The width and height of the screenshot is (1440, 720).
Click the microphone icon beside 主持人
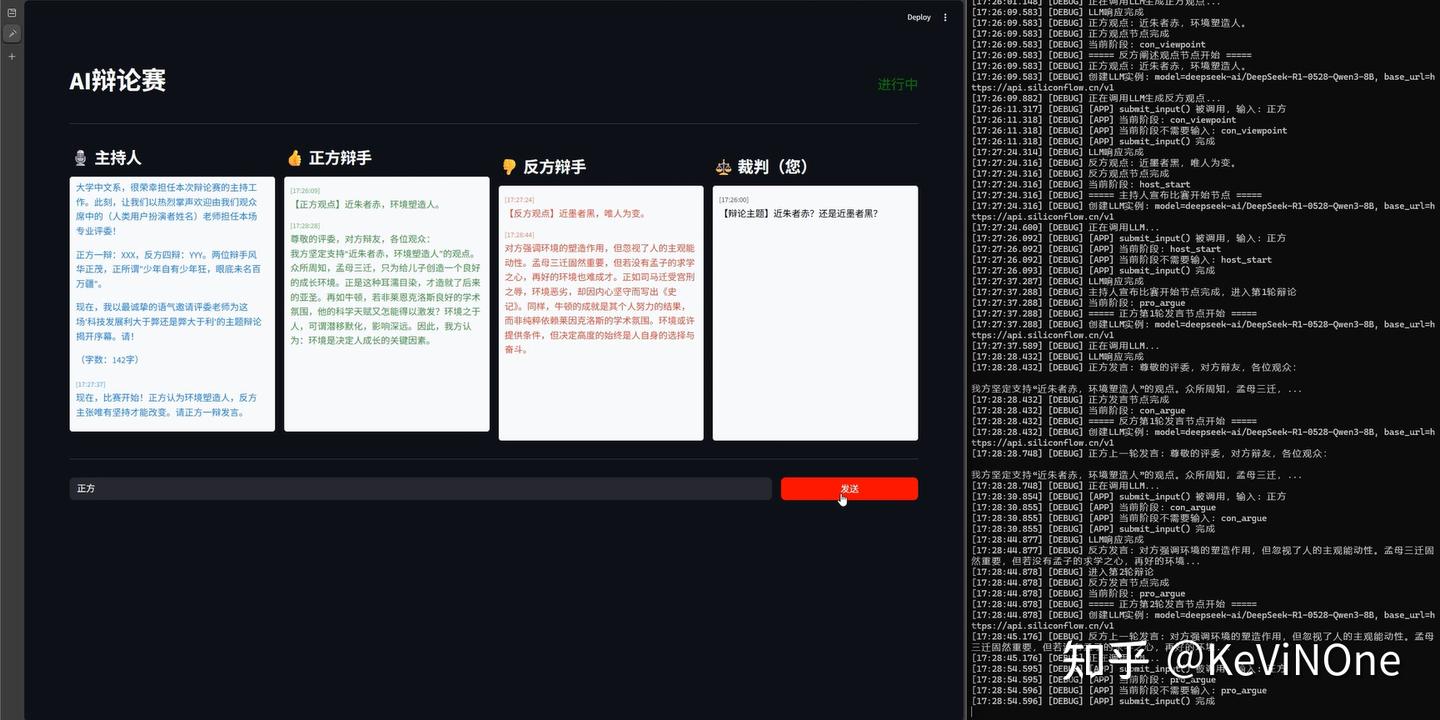[81, 157]
